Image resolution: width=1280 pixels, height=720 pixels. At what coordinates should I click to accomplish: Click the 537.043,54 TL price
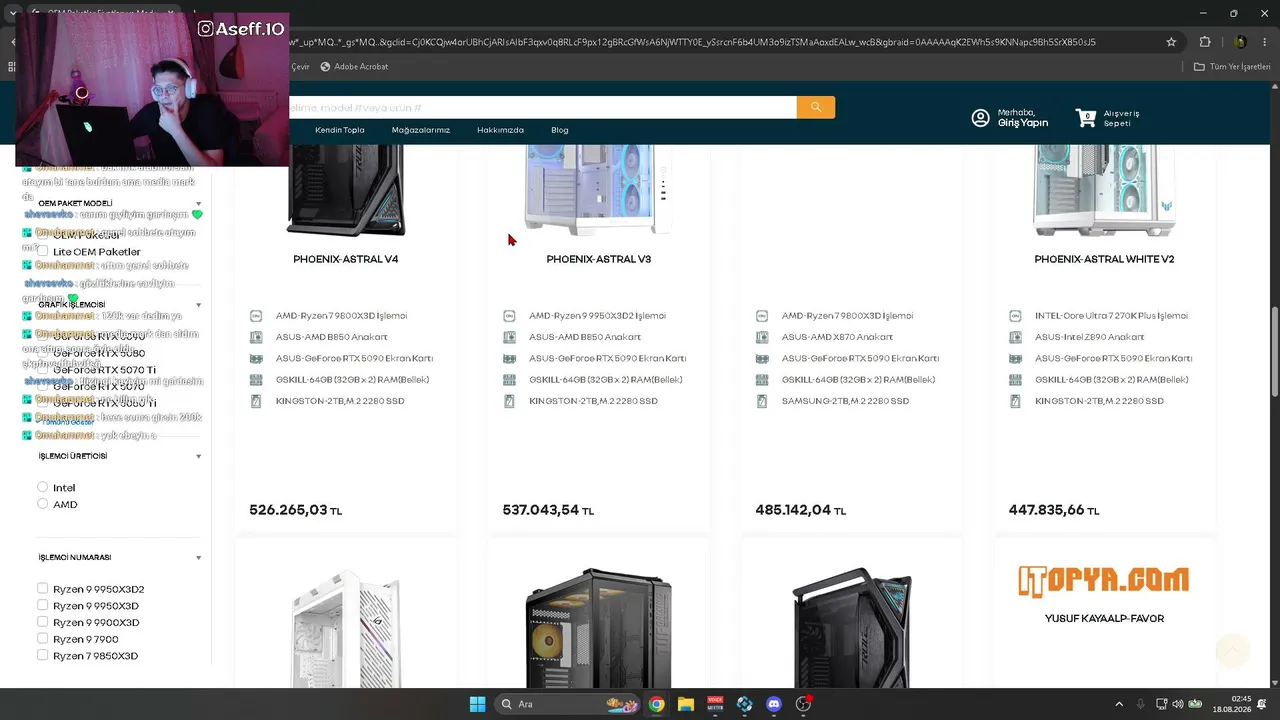coord(548,510)
